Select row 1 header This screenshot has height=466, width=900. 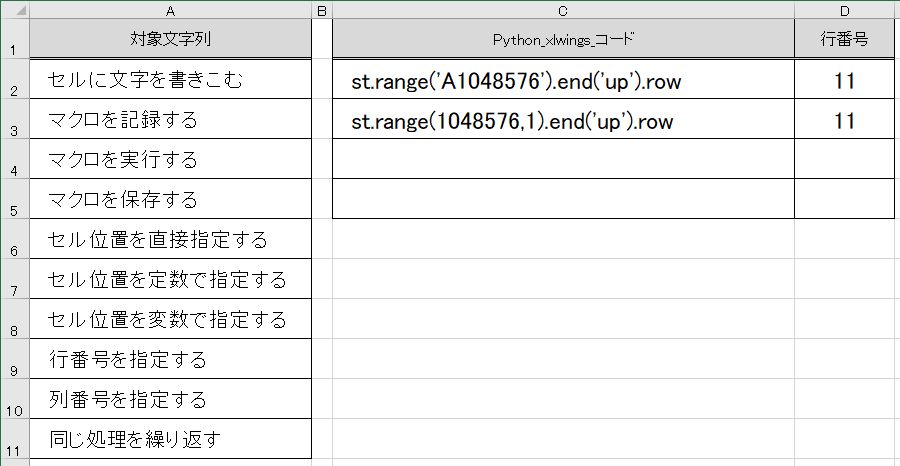[15, 38]
